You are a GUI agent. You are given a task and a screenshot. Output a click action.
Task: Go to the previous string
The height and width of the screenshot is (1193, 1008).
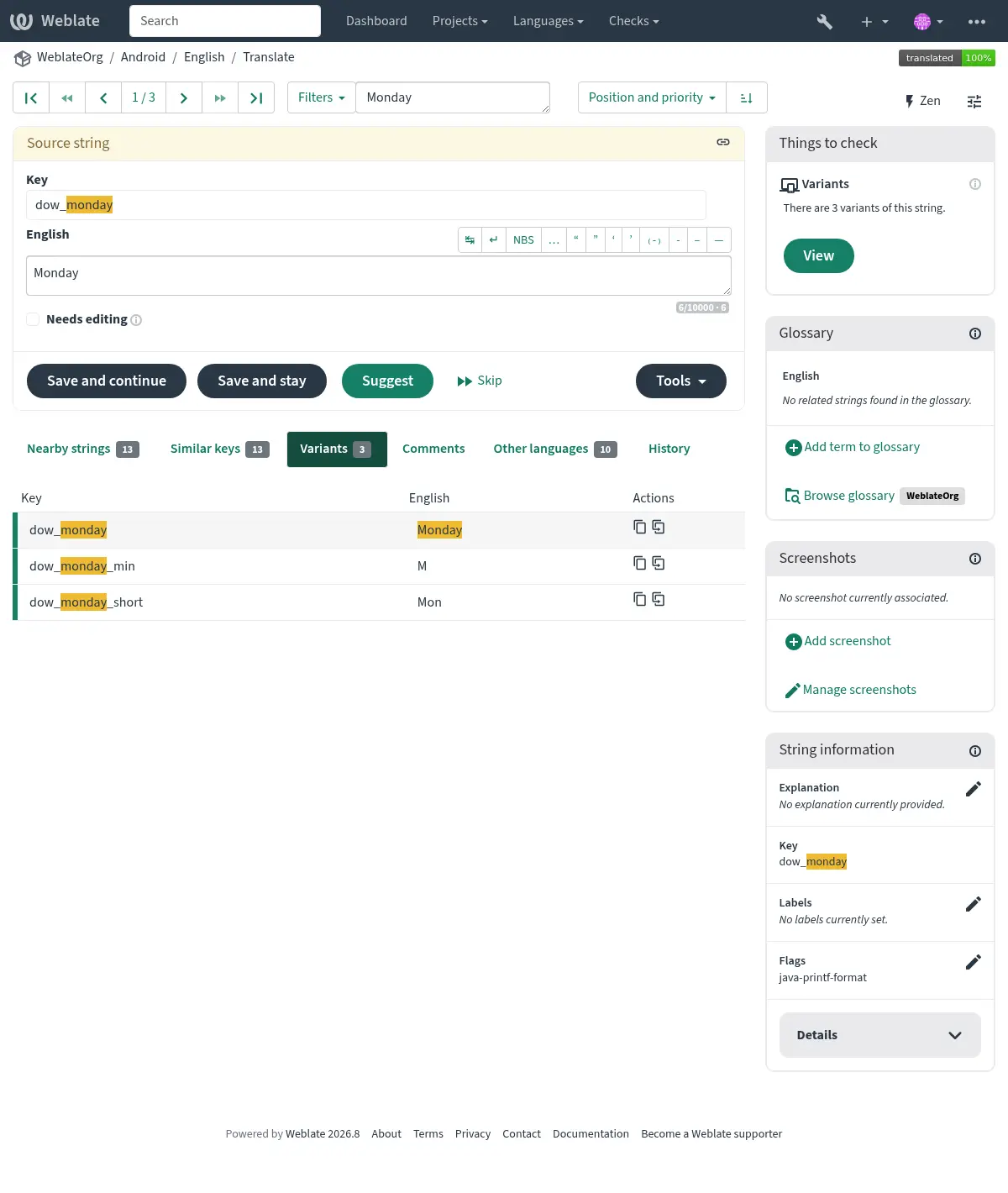[103, 97]
